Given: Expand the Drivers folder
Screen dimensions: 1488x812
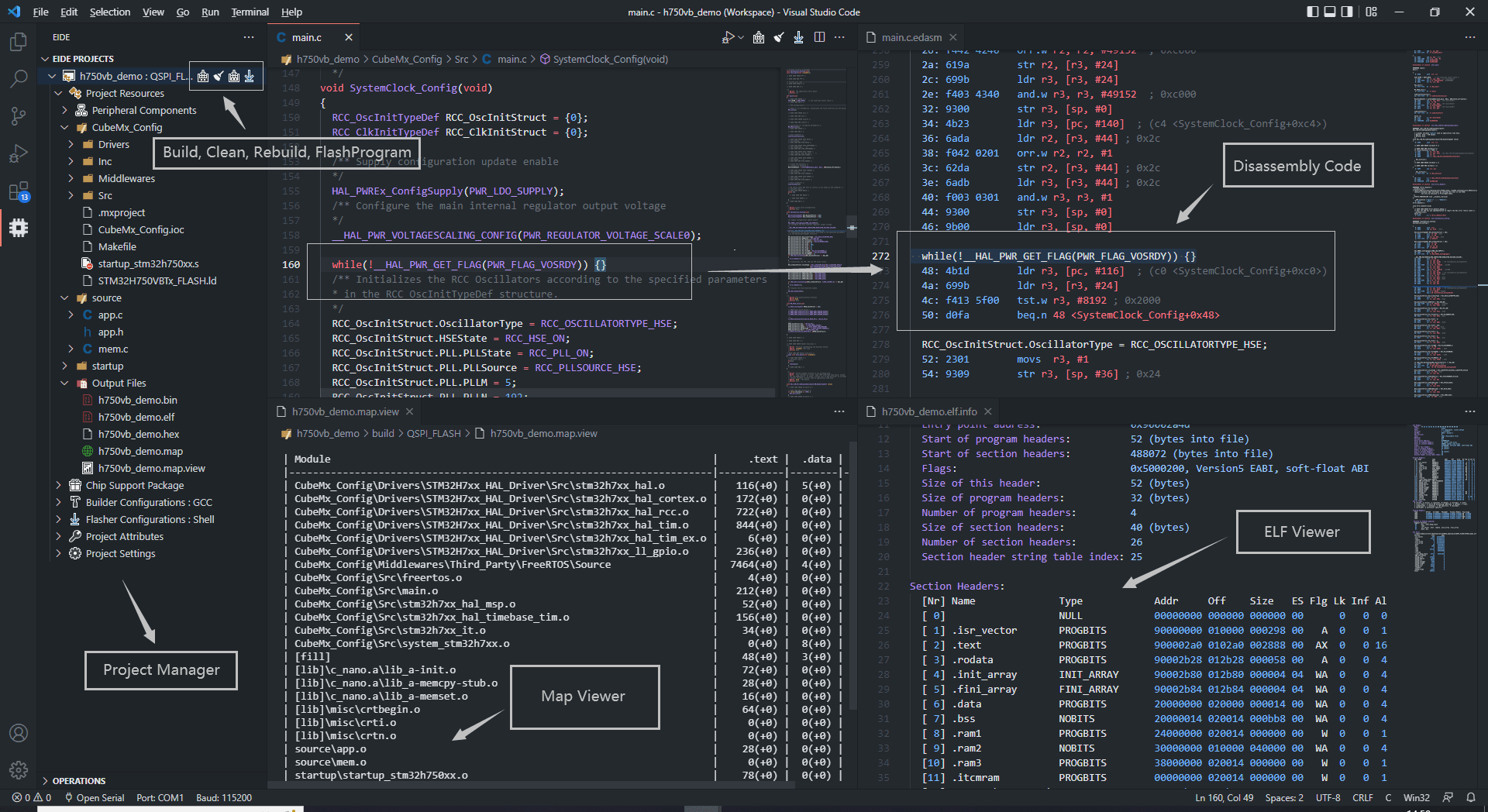Looking at the screenshot, I should click(x=113, y=145).
